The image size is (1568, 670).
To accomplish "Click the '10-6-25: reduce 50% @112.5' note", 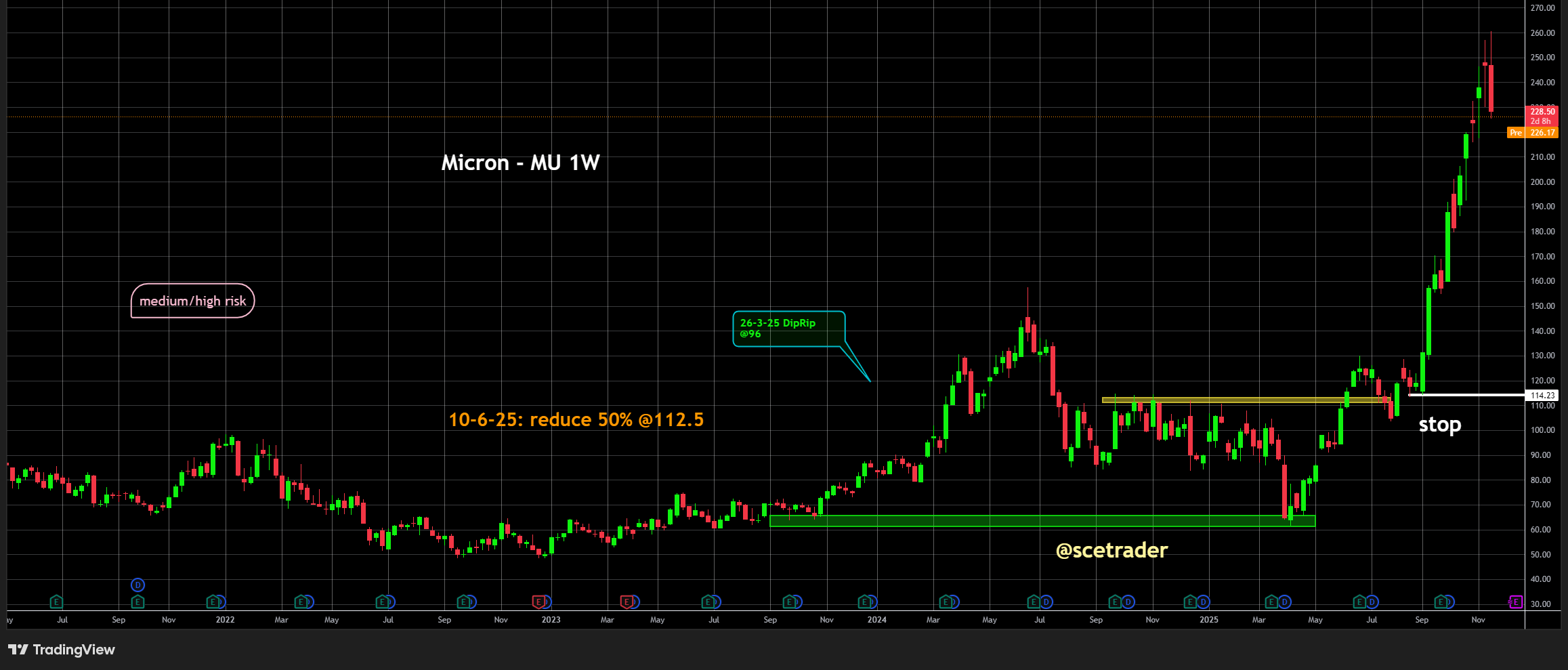I will [x=576, y=420].
